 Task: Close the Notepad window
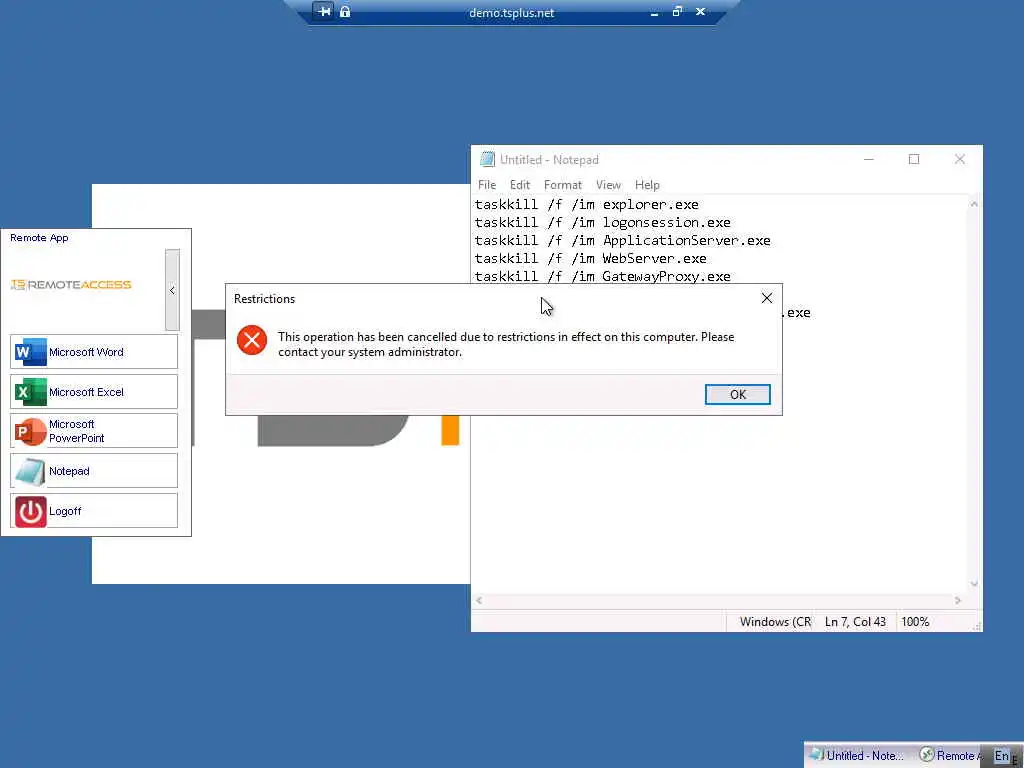[x=959, y=159]
